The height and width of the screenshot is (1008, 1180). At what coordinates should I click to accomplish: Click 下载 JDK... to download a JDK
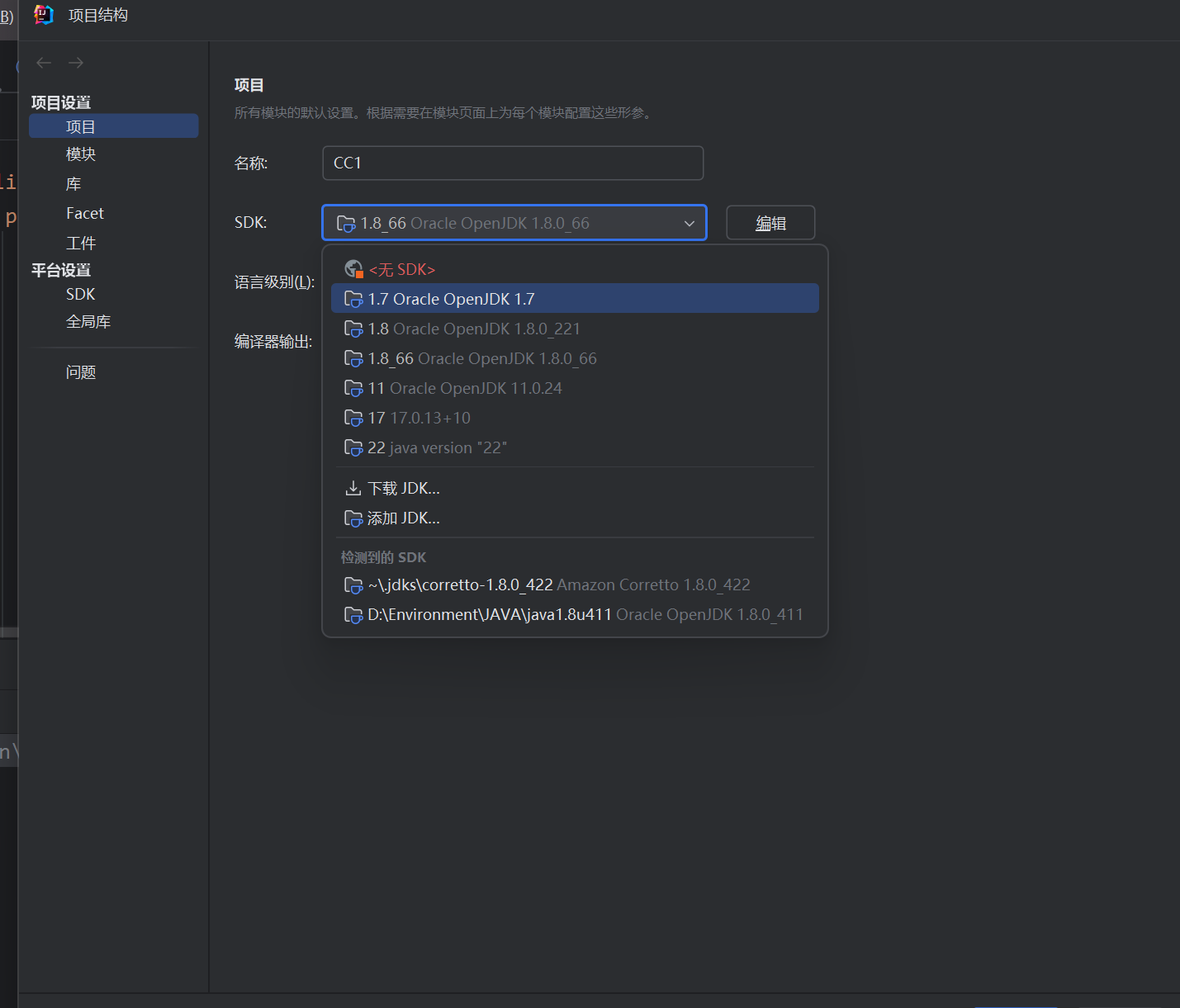point(575,489)
